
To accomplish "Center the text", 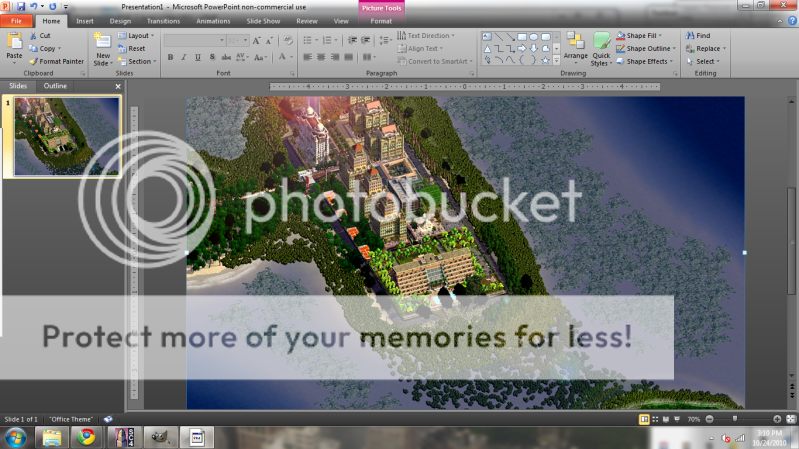I will [321, 57].
